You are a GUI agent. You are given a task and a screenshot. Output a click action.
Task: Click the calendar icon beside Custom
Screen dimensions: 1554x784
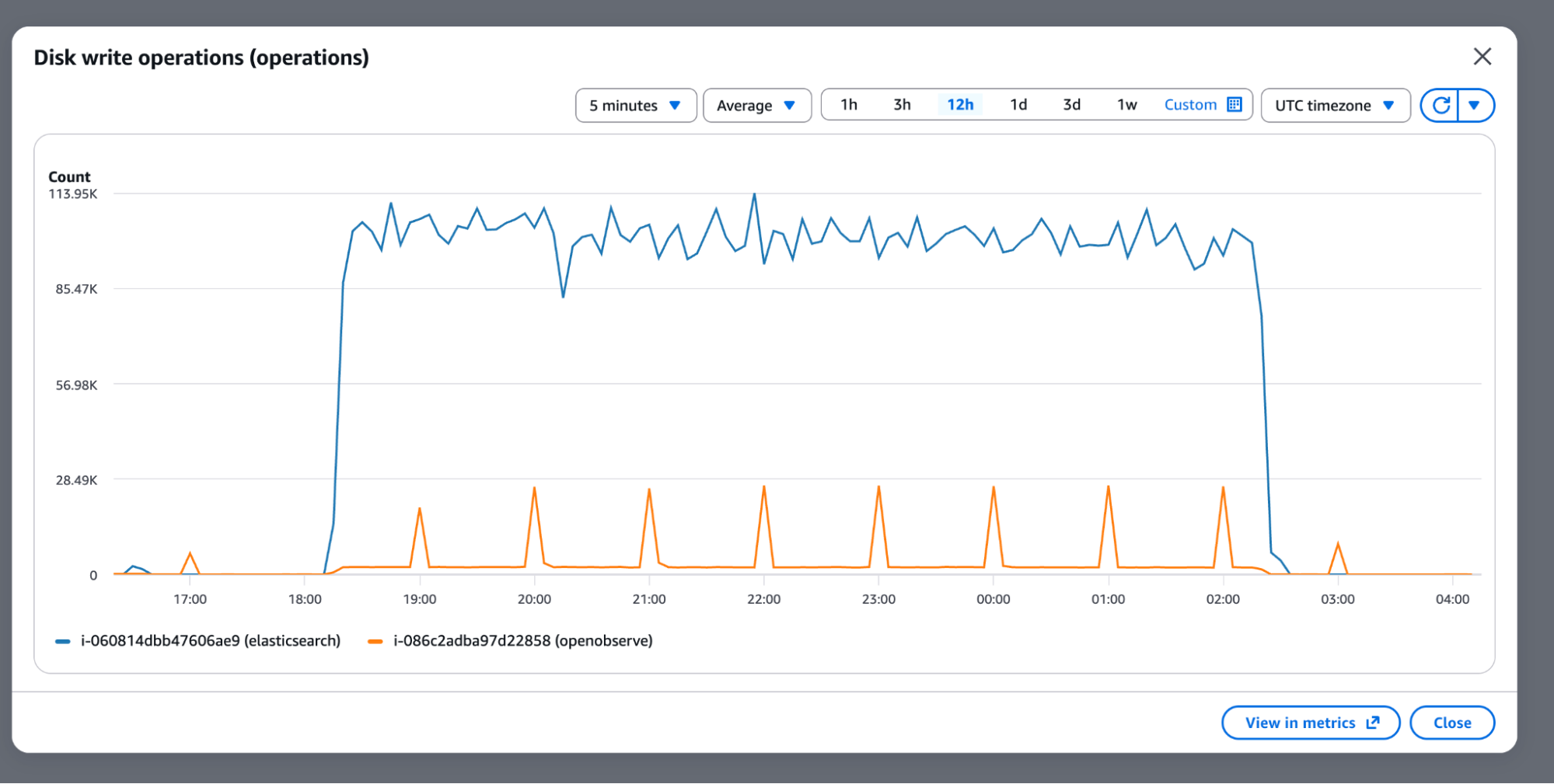1234,105
